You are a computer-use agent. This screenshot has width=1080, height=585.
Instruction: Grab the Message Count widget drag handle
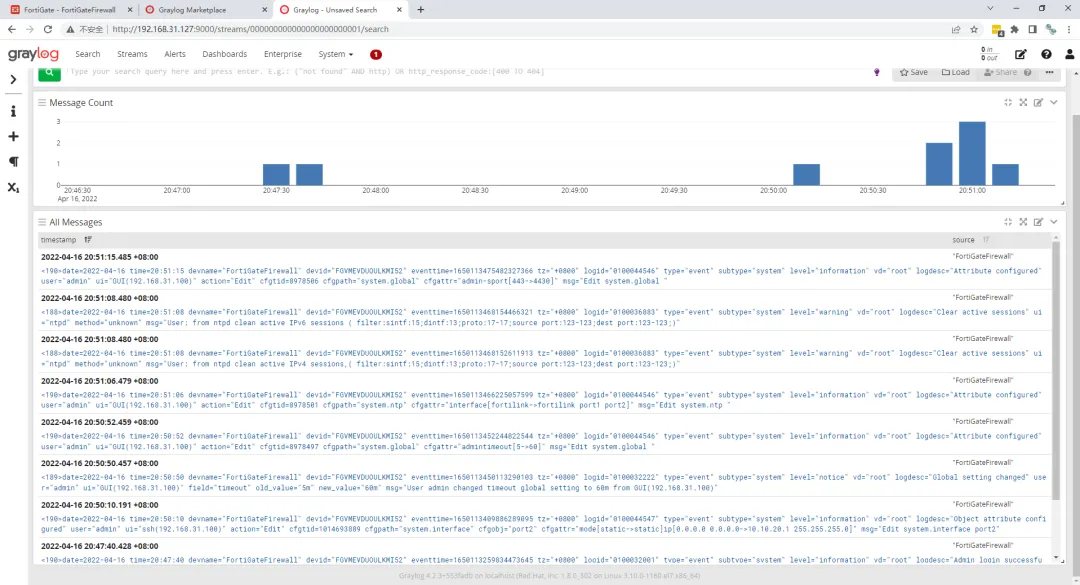click(42, 103)
